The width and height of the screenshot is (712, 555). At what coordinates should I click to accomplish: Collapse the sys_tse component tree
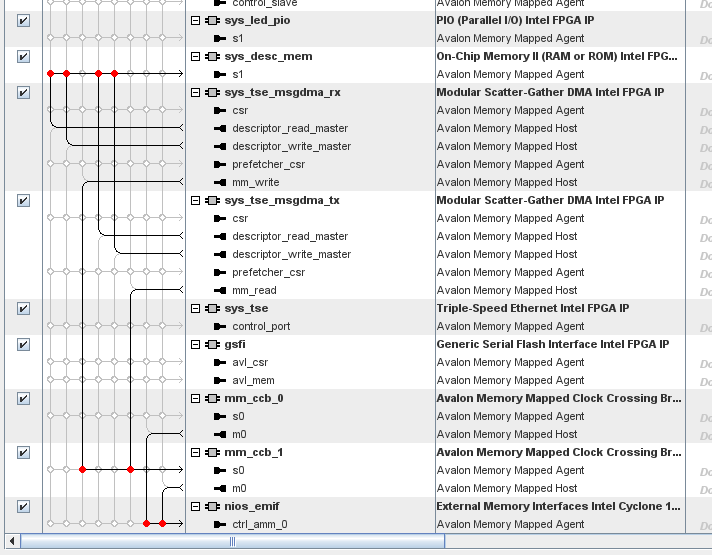(195, 308)
